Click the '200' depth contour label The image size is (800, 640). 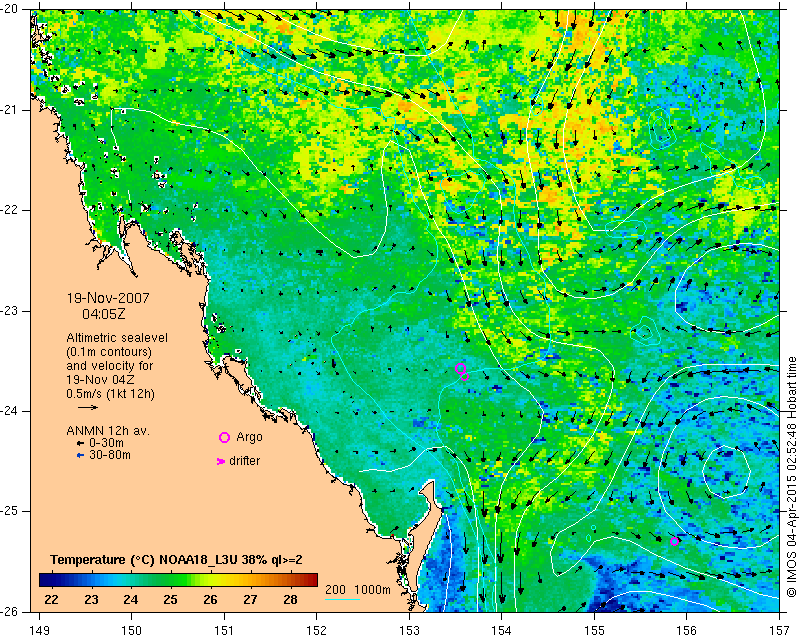[335, 589]
